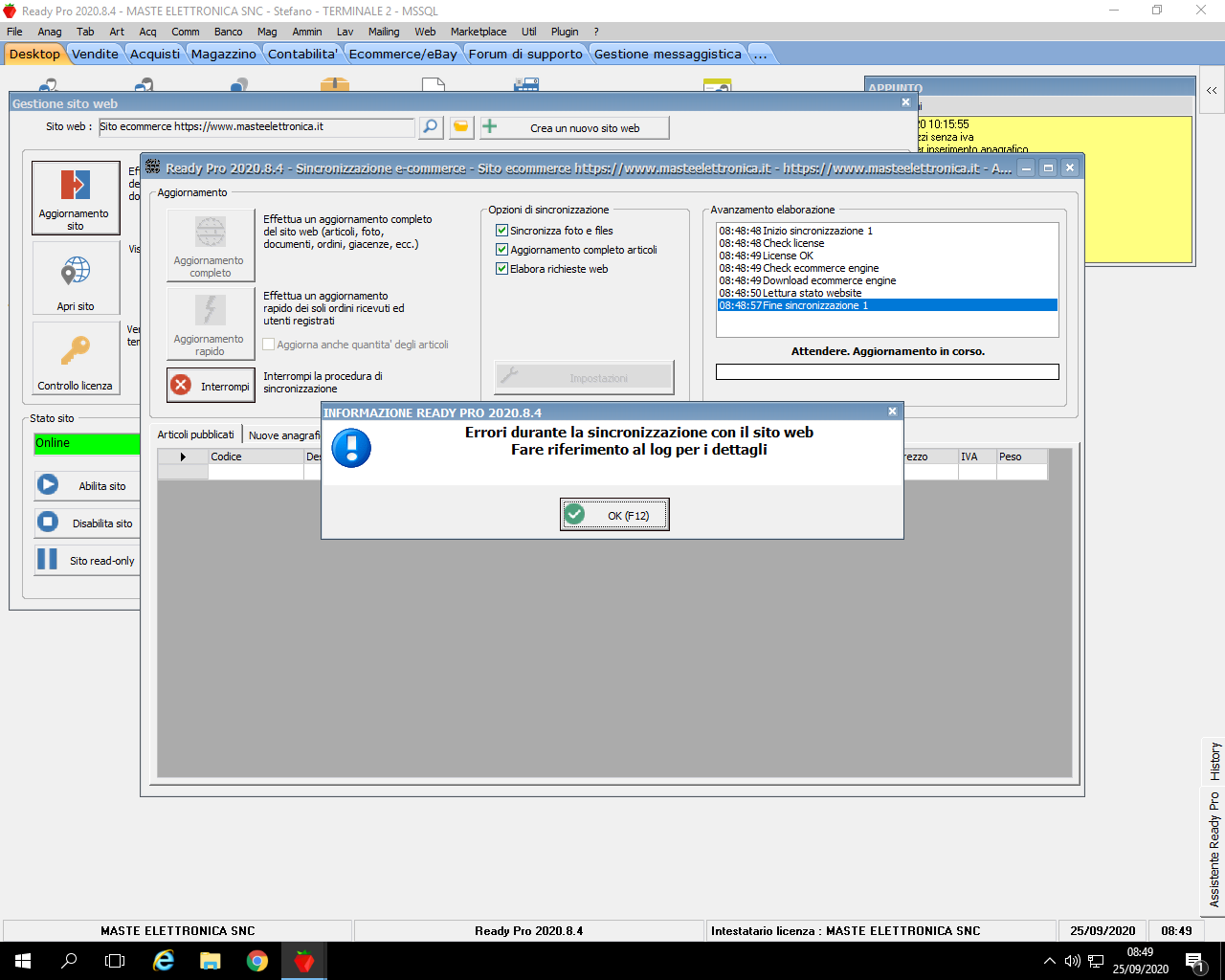Open File Explorer from the taskbar
Viewport: 1225px width, 980px height.
pos(210,961)
